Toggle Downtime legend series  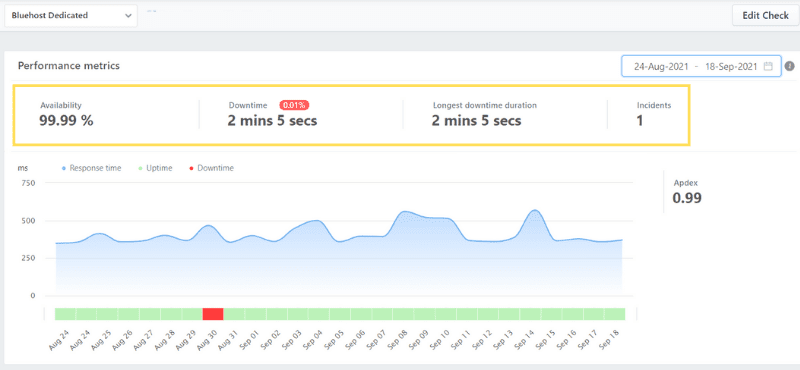coord(211,168)
